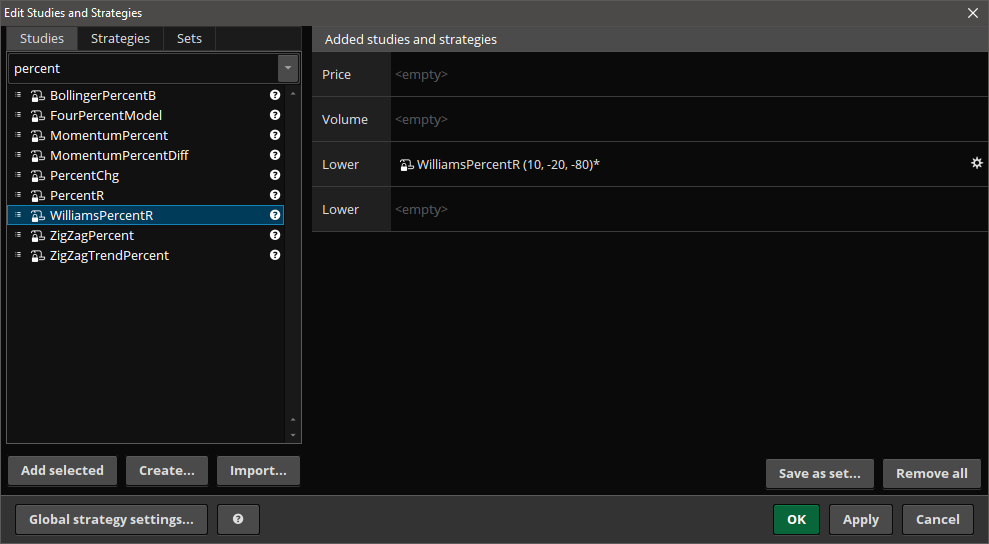Open help for MomentumPercent study

[275, 135]
